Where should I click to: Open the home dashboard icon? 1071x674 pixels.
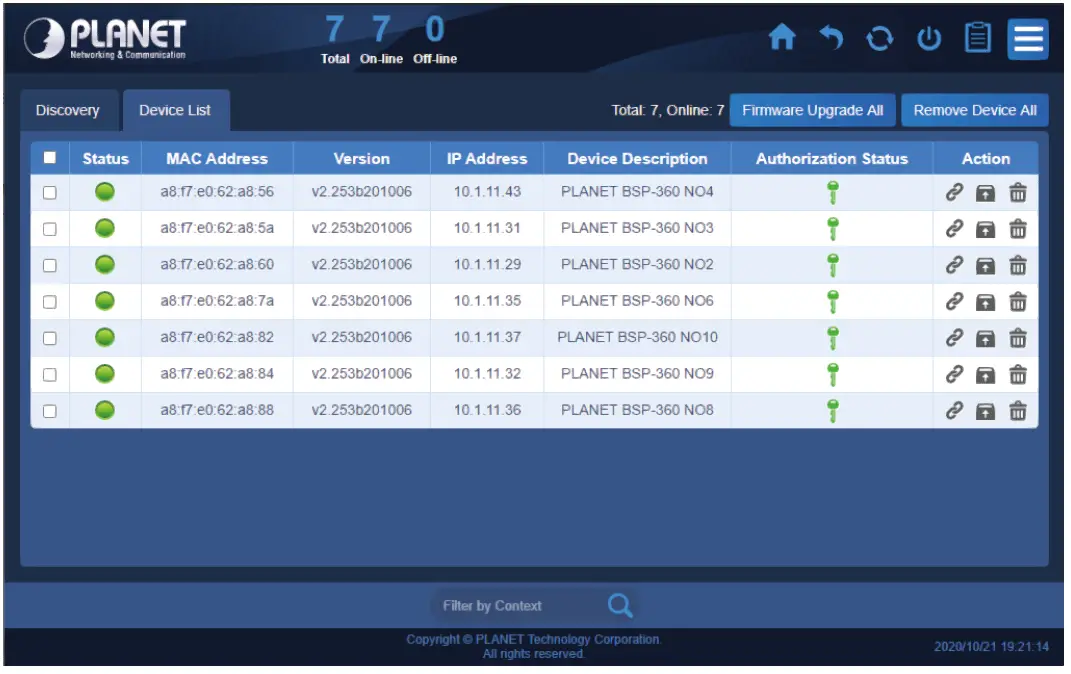[x=784, y=38]
